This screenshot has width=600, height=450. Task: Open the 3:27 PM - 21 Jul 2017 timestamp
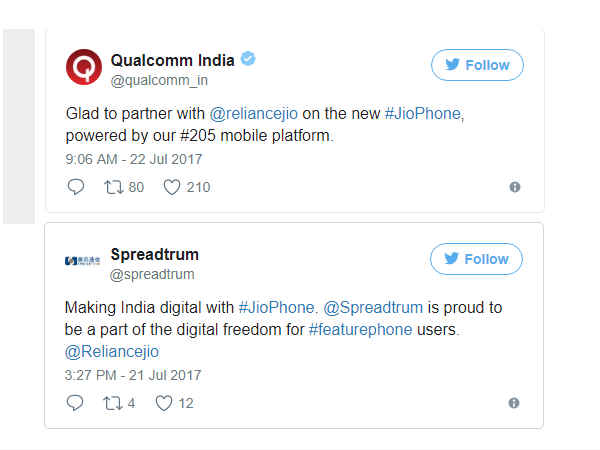pyautogui.click(x=133, y=375)
